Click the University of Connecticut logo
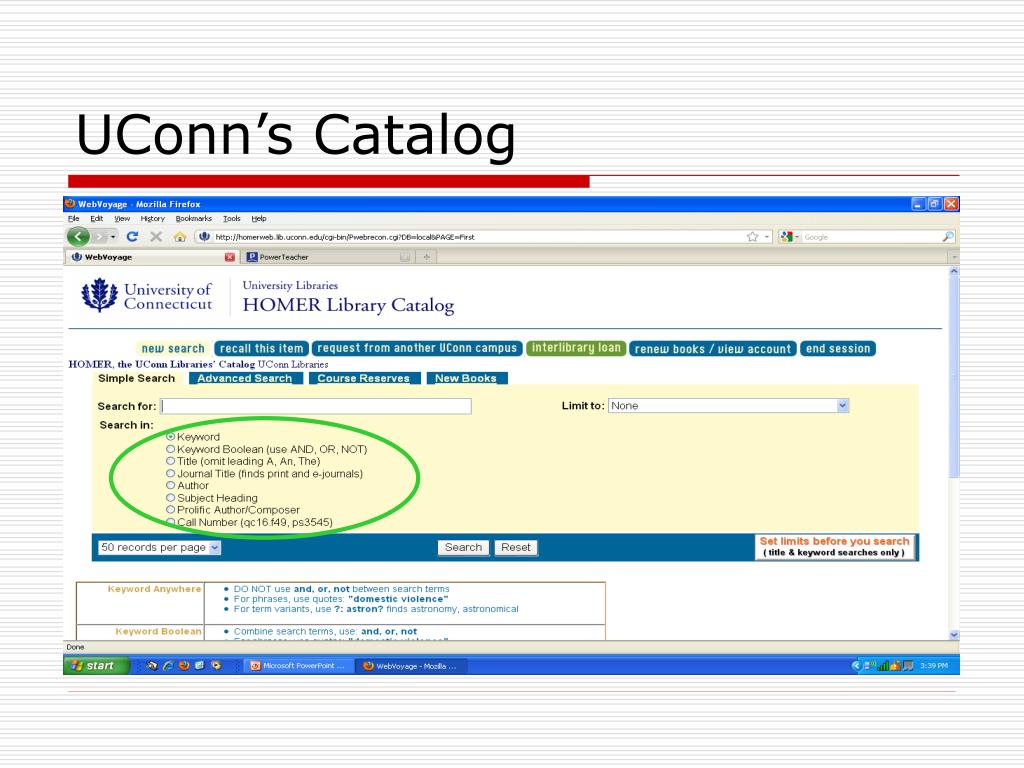The width and height of the screenshot is (1024, 768). [x=148, y=296]
